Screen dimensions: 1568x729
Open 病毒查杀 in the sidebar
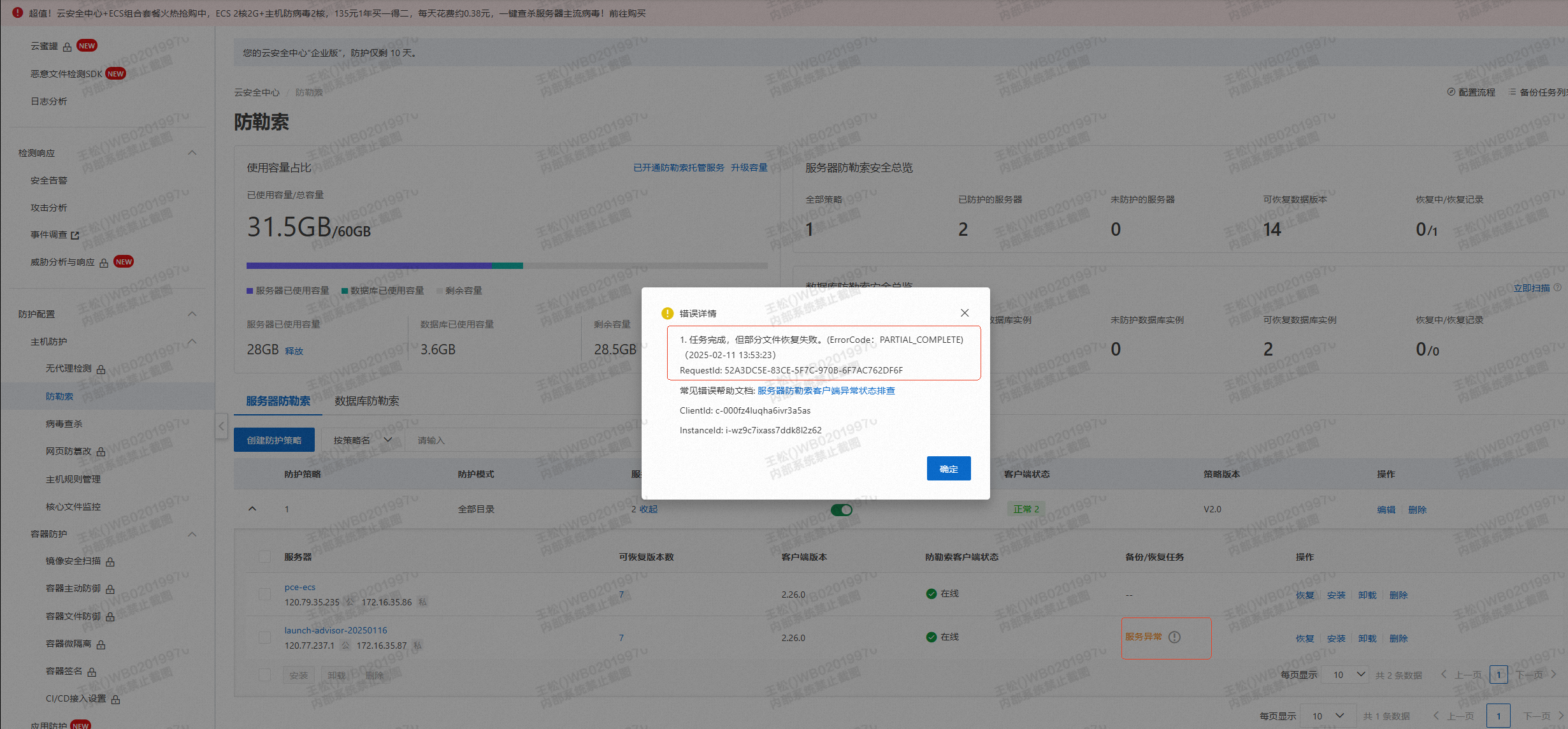64,424
